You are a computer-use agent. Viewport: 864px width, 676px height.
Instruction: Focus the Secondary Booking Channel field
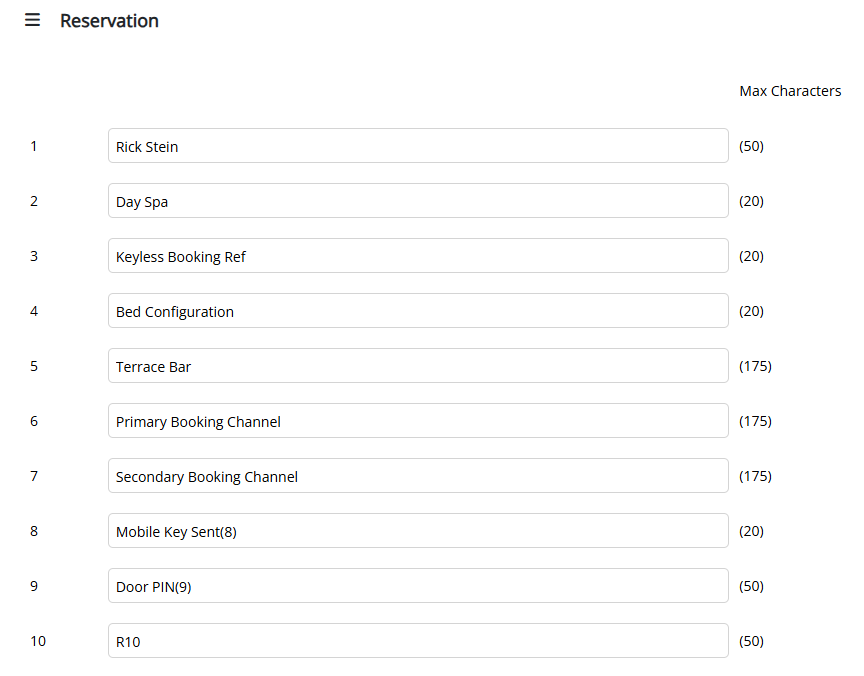tap(418, 476)
